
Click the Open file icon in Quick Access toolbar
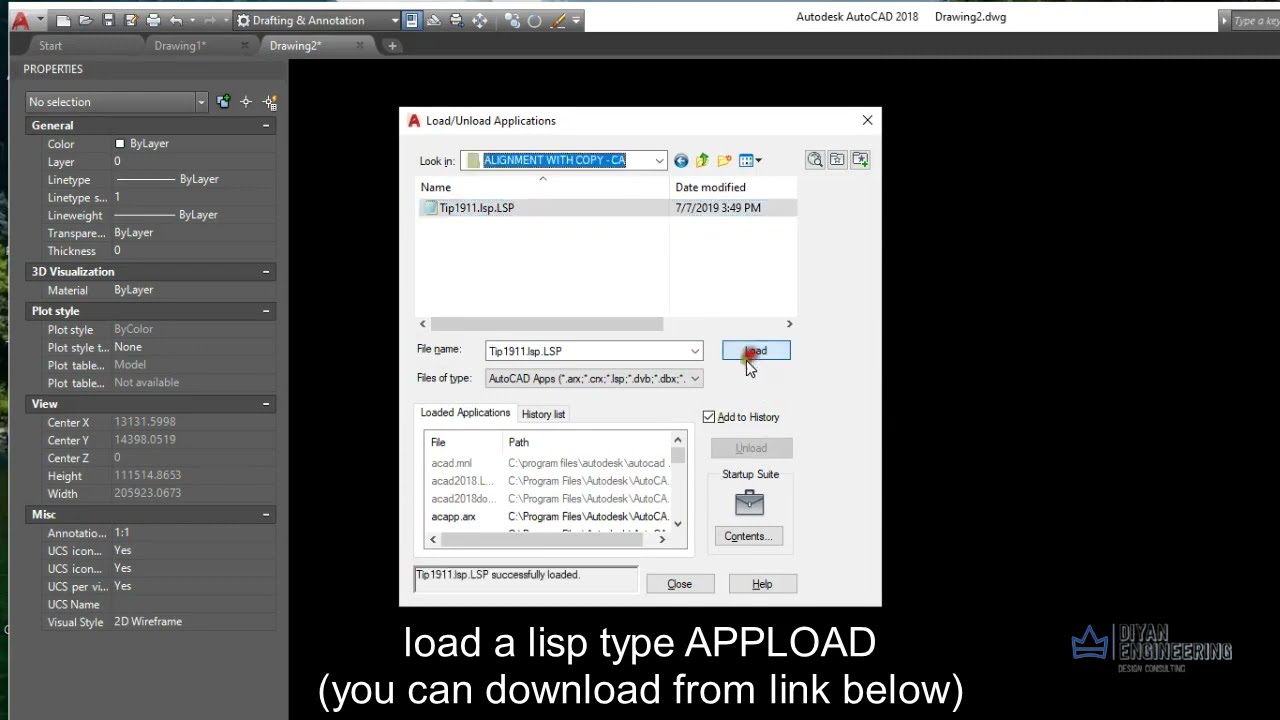pyautogui.click(x=86, y=20)
